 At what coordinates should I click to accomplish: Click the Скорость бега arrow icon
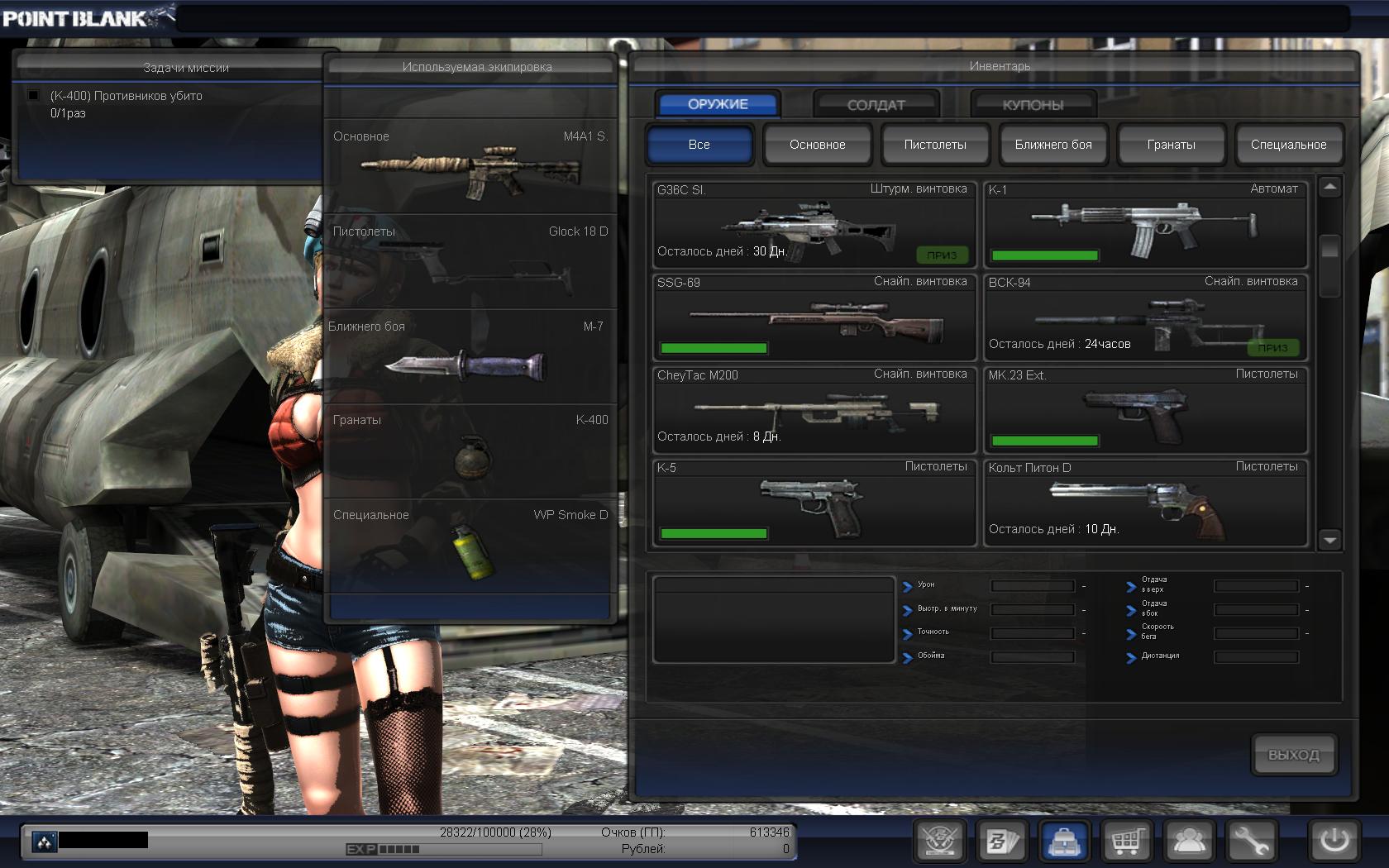(1131, 633)
